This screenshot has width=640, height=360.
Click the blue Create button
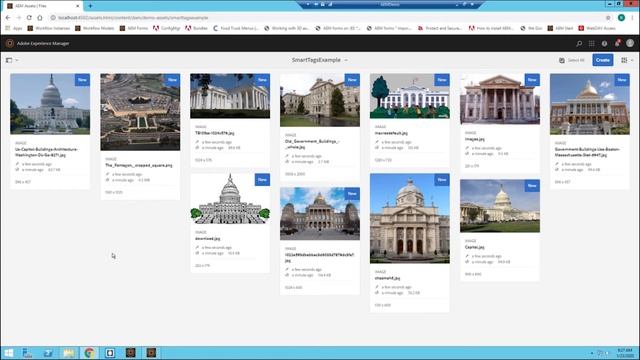click(x=602, y=60)
